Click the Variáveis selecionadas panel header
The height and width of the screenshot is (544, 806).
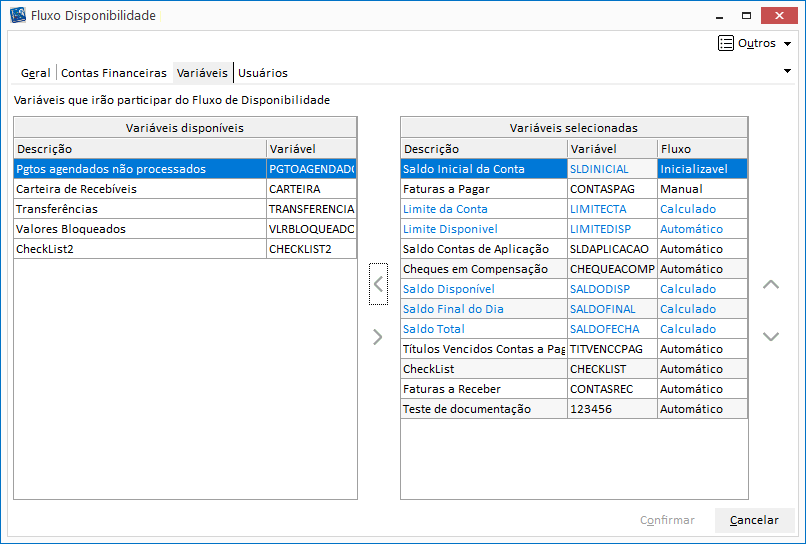(574, 128)
